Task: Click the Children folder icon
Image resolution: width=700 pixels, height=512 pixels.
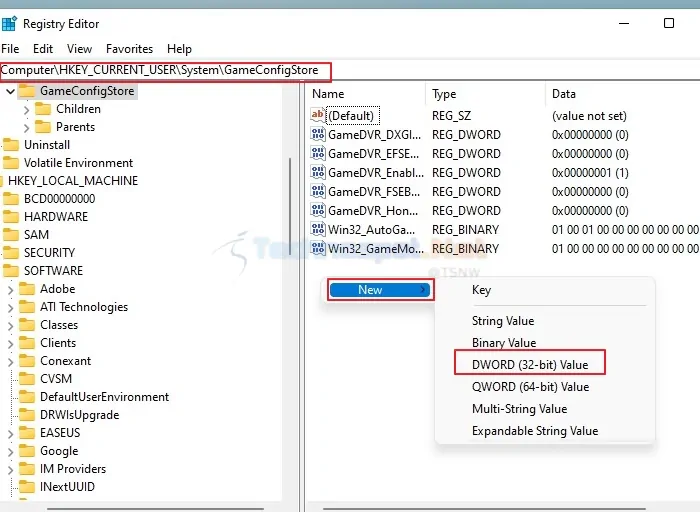Action: [x=43, y=109]
